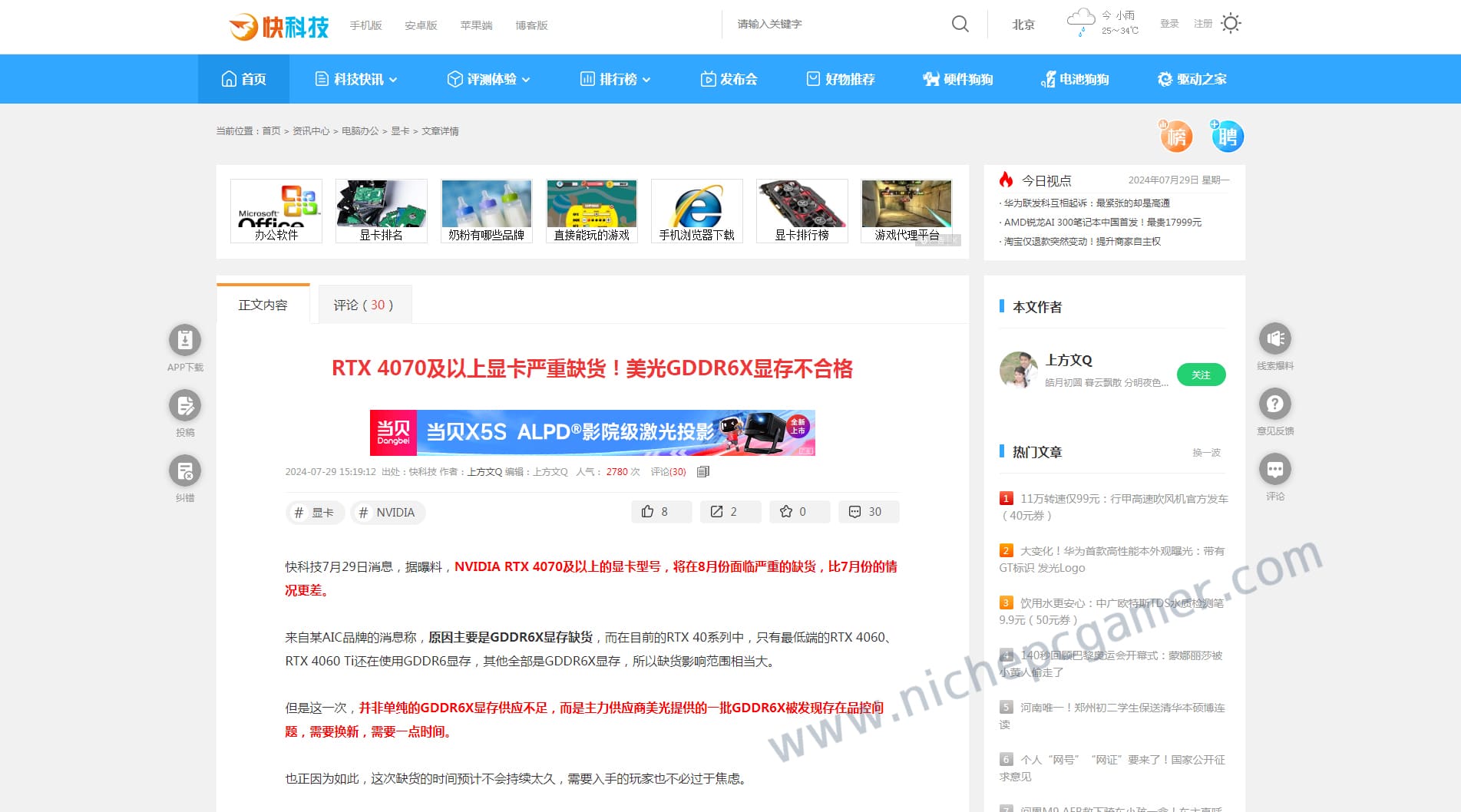Click the 当贝X5S projector ad banner
This screenshot has width=1461, height=812.
[593, 433]
